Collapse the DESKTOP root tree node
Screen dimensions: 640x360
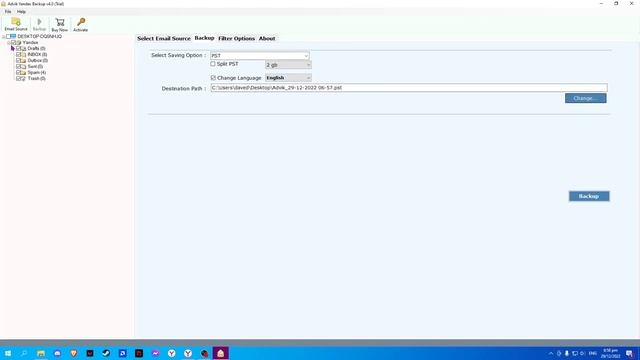click(x=4, y=37)
